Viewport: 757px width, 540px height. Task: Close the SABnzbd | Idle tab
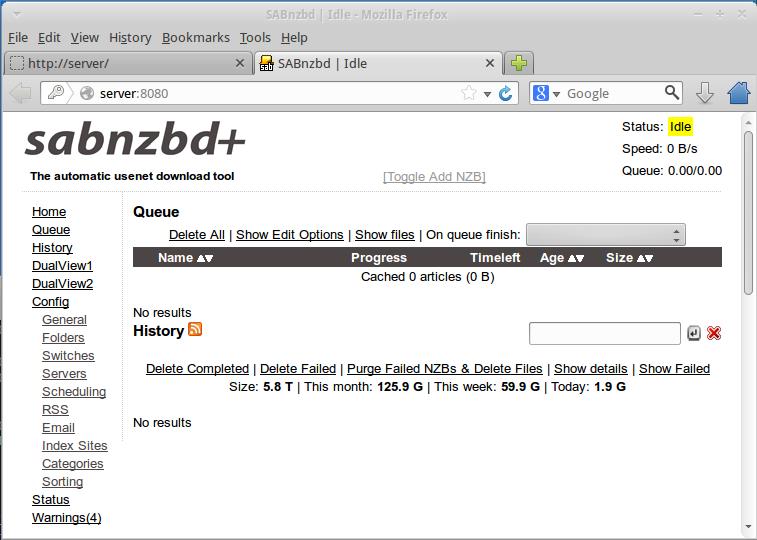click(490, 63)
